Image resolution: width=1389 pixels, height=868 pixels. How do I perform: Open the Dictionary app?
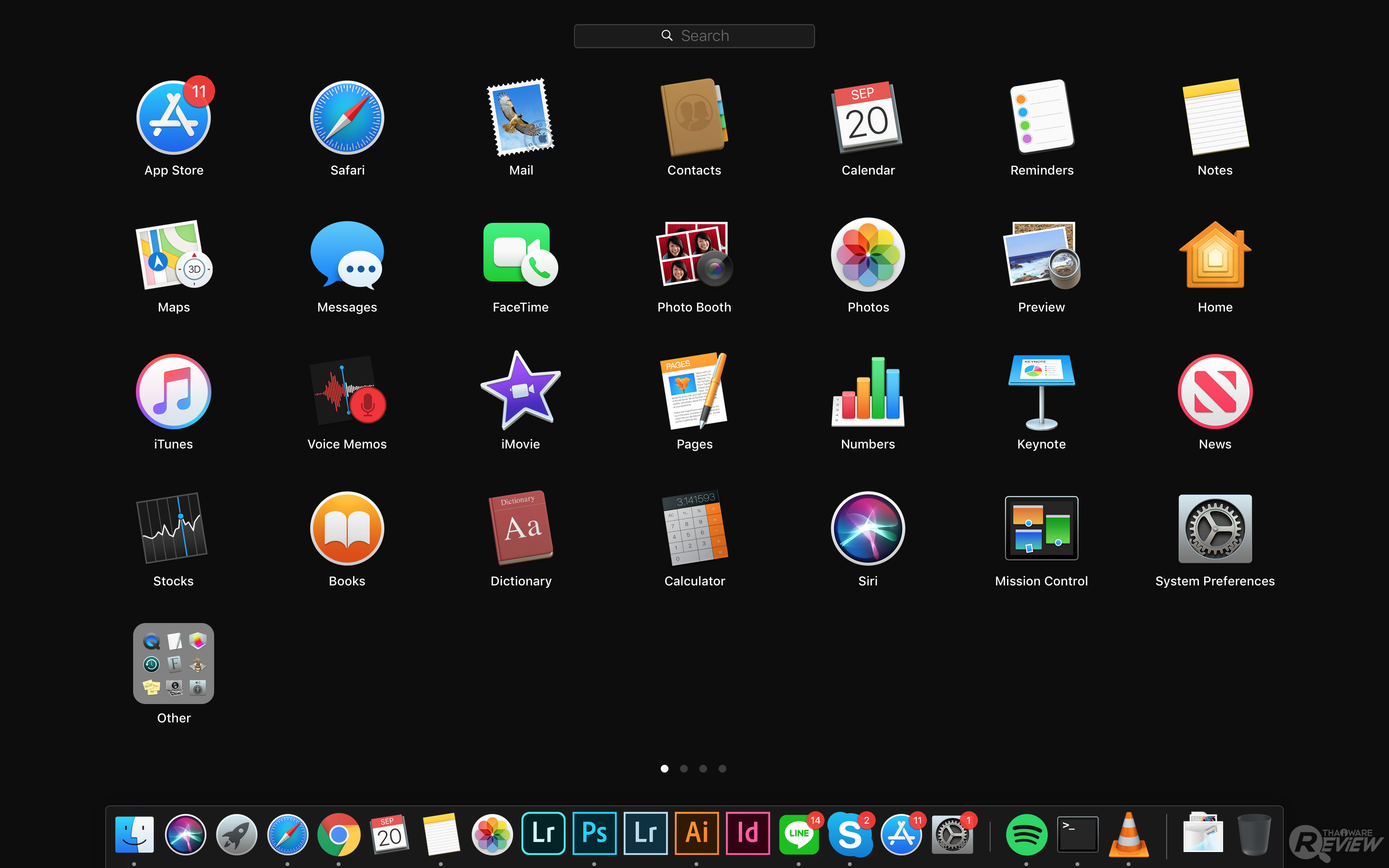click(520, 528)
